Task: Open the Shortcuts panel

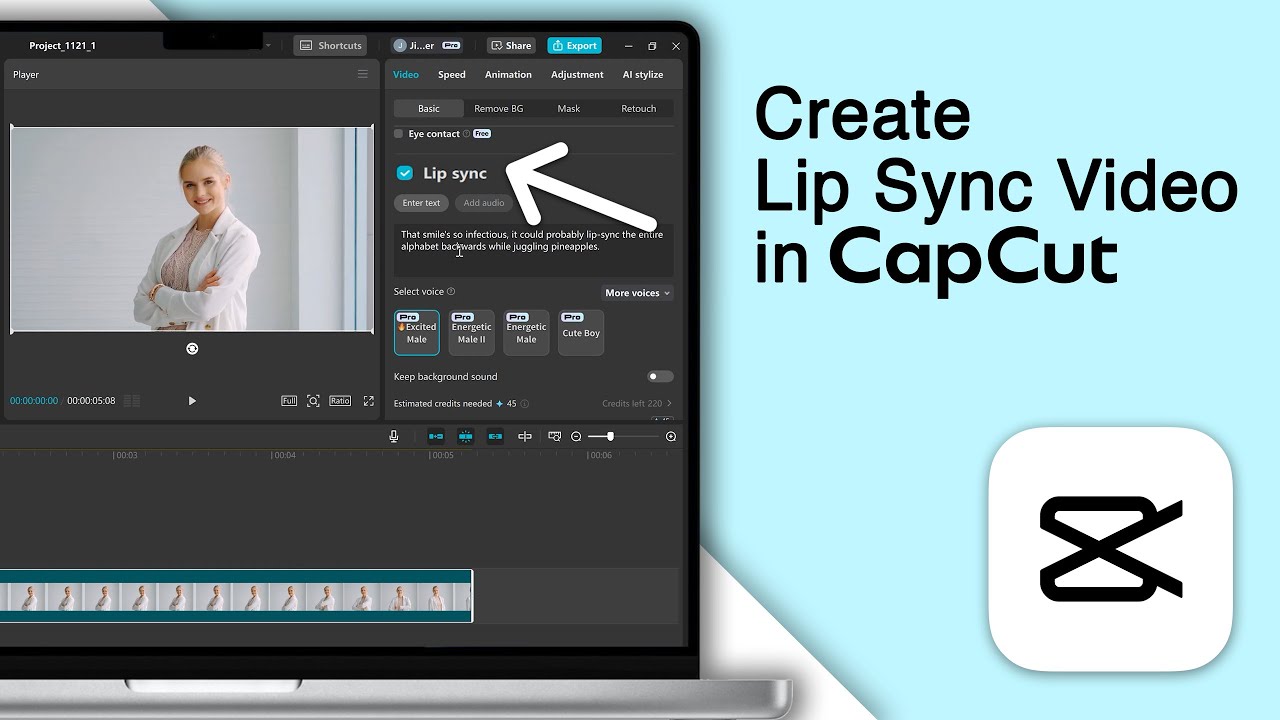Action: pos(330,45)
